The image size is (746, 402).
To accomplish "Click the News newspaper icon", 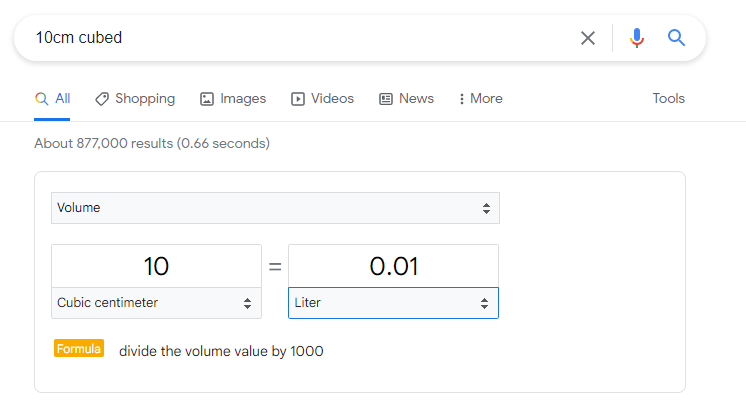I will [x=386, y=99].
